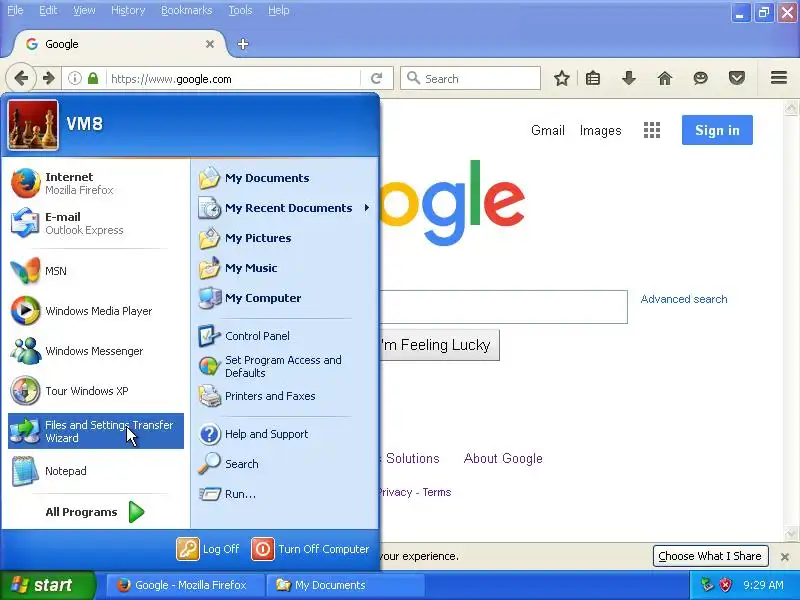Image resolution: width=800 pixels, height=600 pixels.
Task: Click the Firefox Search box
Action: pos(470,79)
